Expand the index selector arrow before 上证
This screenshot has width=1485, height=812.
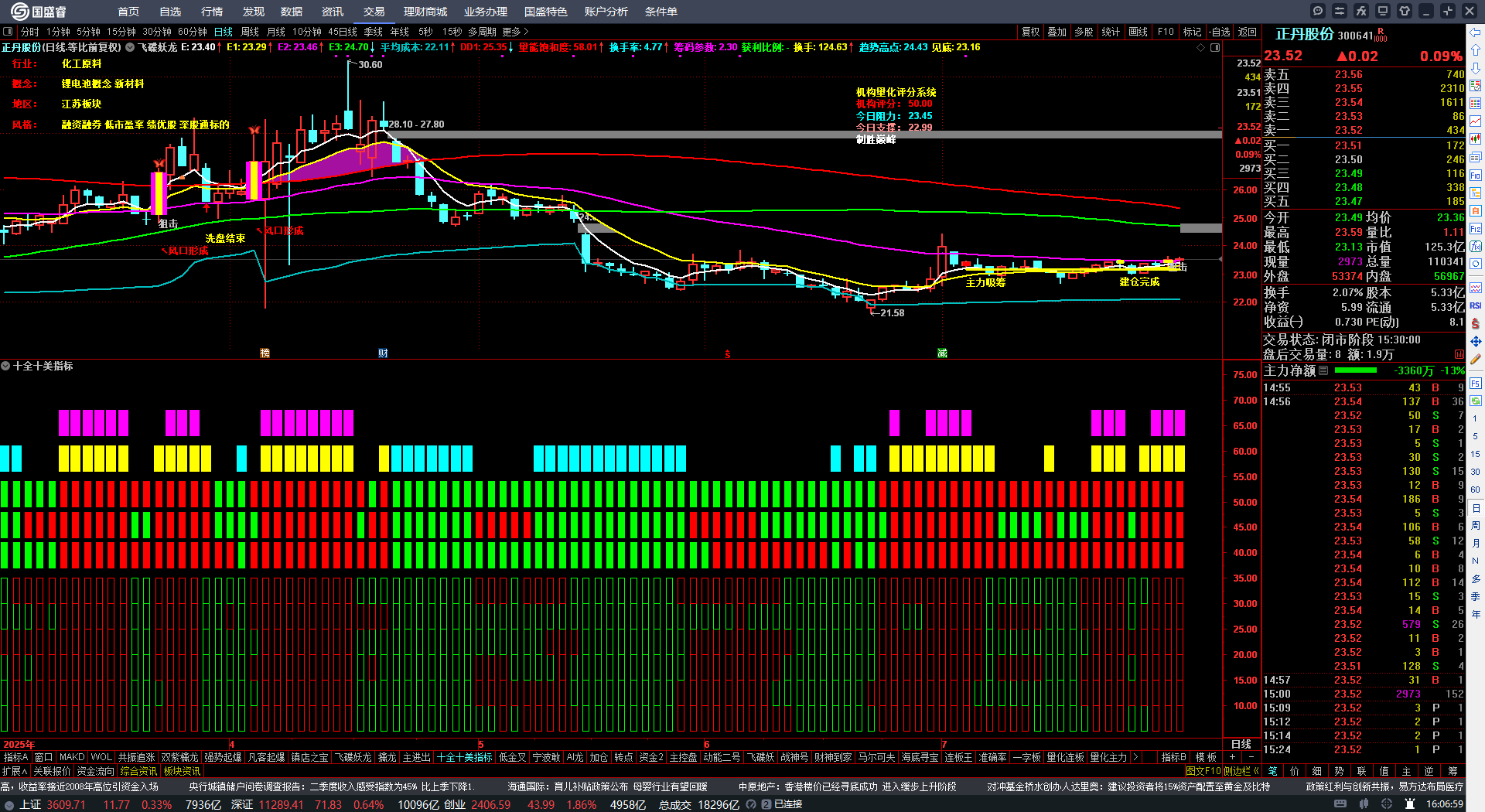[9, 804]
